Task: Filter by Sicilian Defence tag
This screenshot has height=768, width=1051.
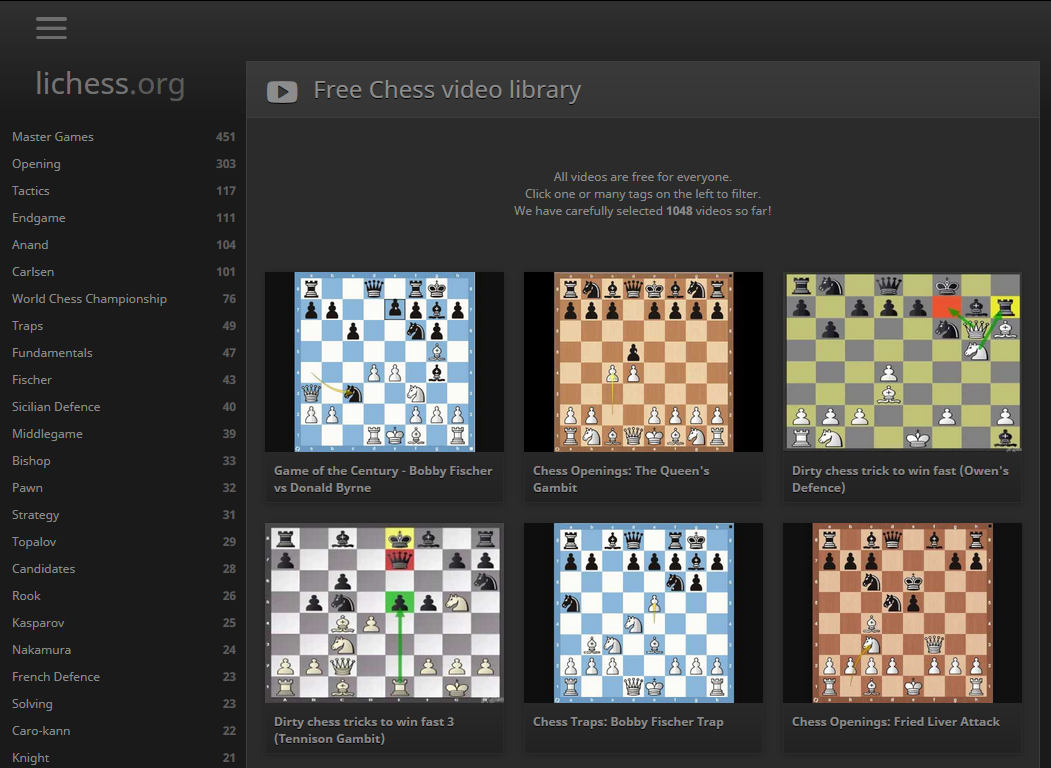Action: (x=123, y=406)
